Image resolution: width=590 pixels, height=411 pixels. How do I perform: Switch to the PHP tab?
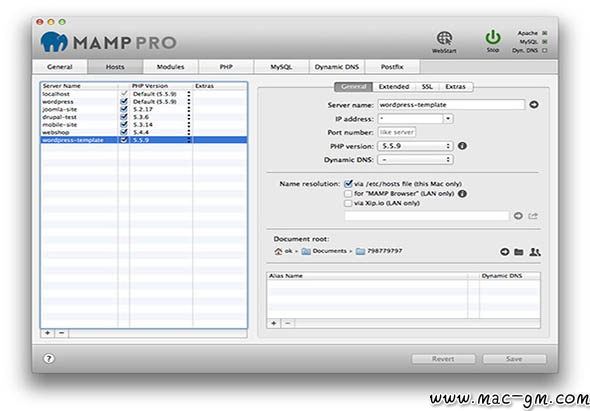coord(226,67)
